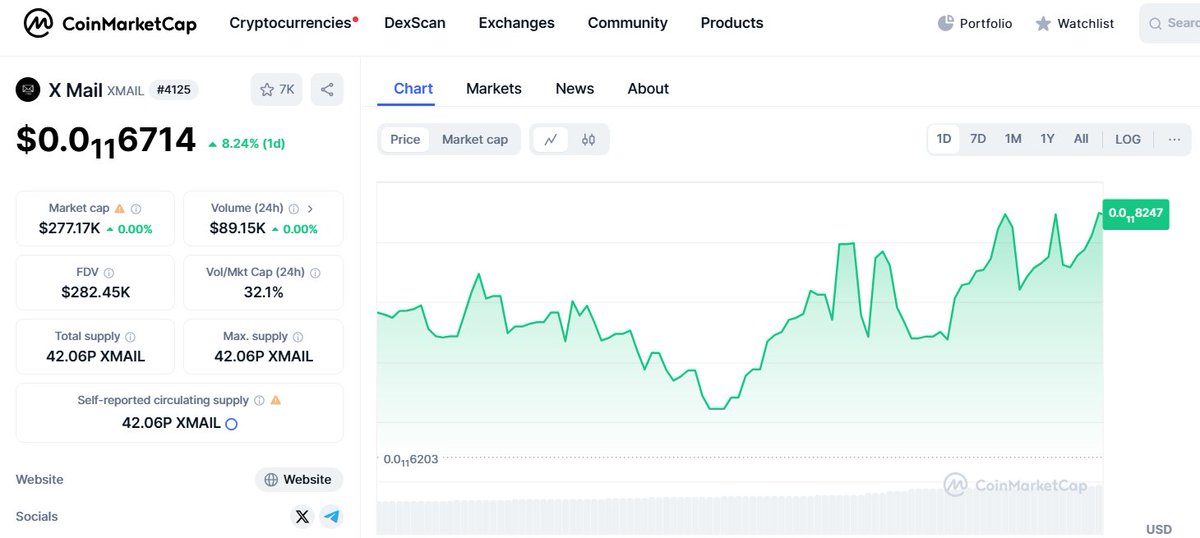The image size is (1200, 538).
Task: Focus the Search field
Action: point(1170,23)
